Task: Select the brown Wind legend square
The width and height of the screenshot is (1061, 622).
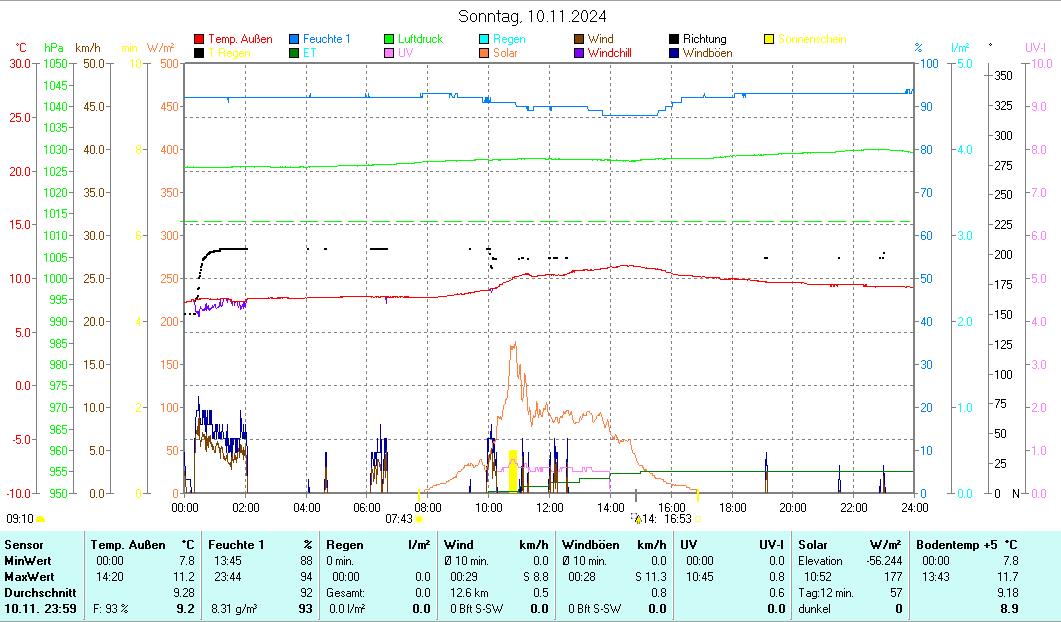Action: click(x=580, y=39)
